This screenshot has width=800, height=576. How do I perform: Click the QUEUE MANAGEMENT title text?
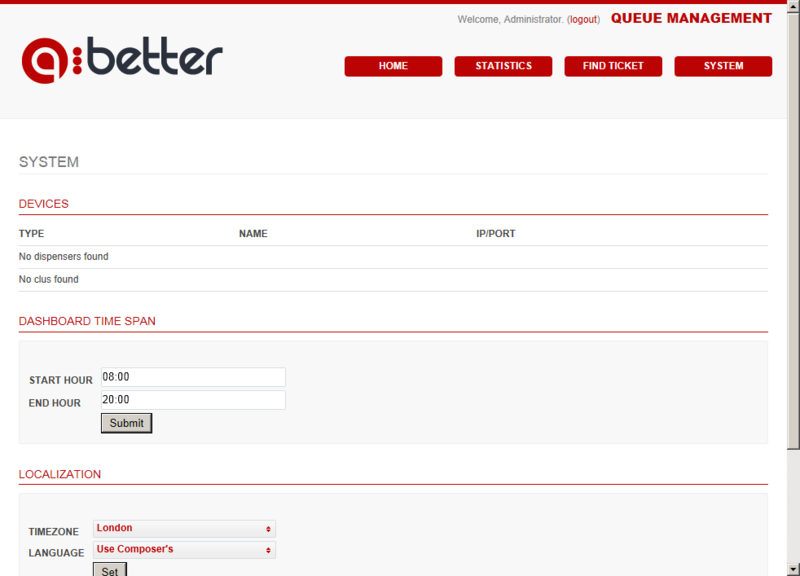(691, 18)
